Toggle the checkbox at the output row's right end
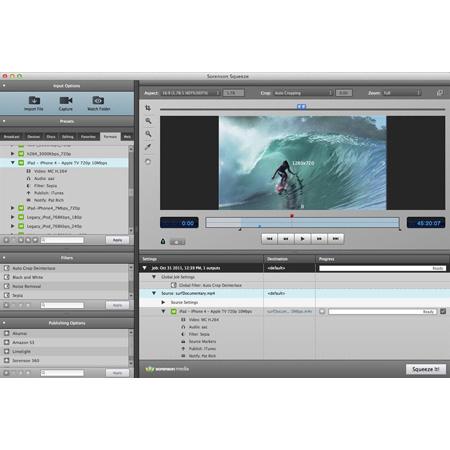The width and height of the screenshot is (450, 450). (443, 311)
